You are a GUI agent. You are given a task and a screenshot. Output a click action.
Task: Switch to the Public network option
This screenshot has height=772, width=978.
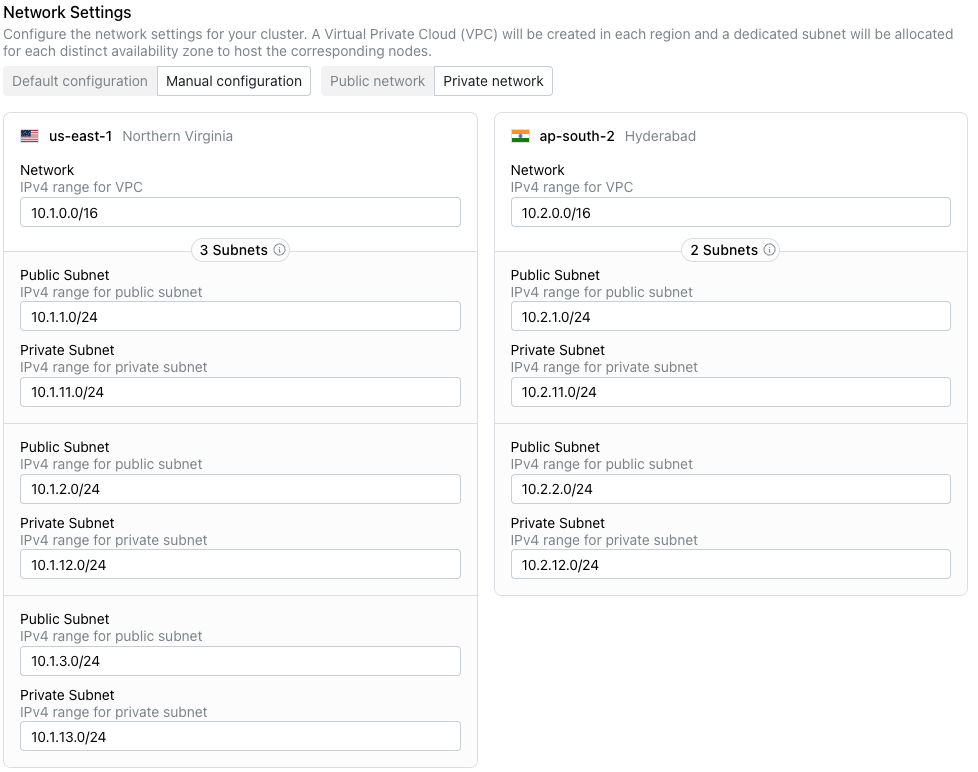coord(377,81)
